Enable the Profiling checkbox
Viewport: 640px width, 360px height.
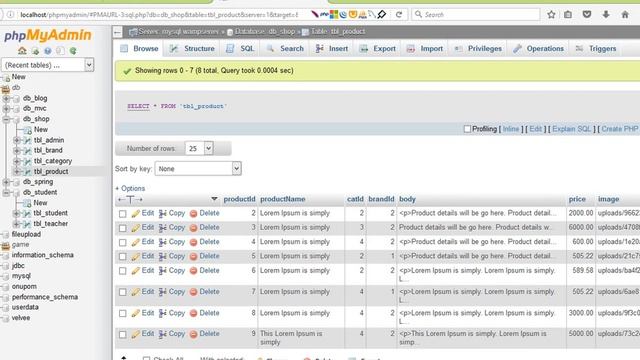(467, 129)
